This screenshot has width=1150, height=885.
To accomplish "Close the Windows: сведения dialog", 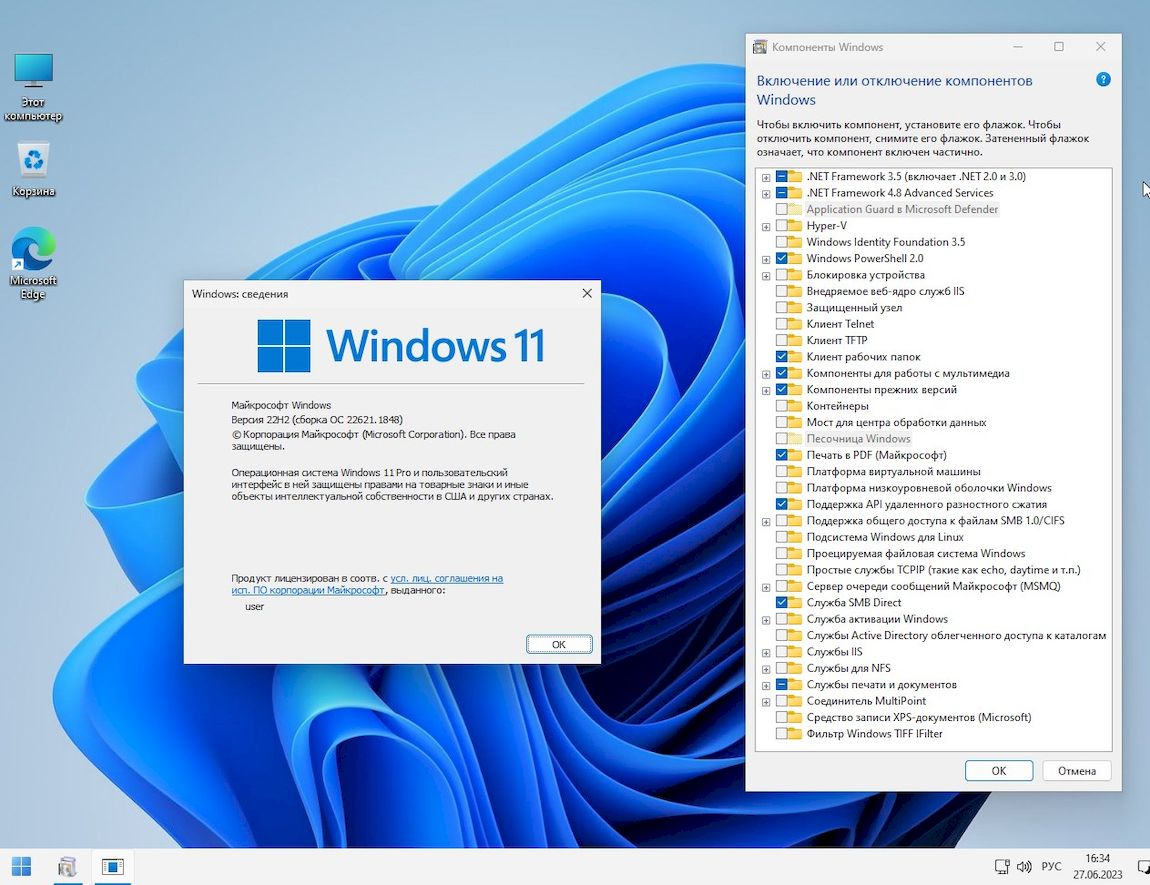I will pyautogui.click(x=587, y=293).
